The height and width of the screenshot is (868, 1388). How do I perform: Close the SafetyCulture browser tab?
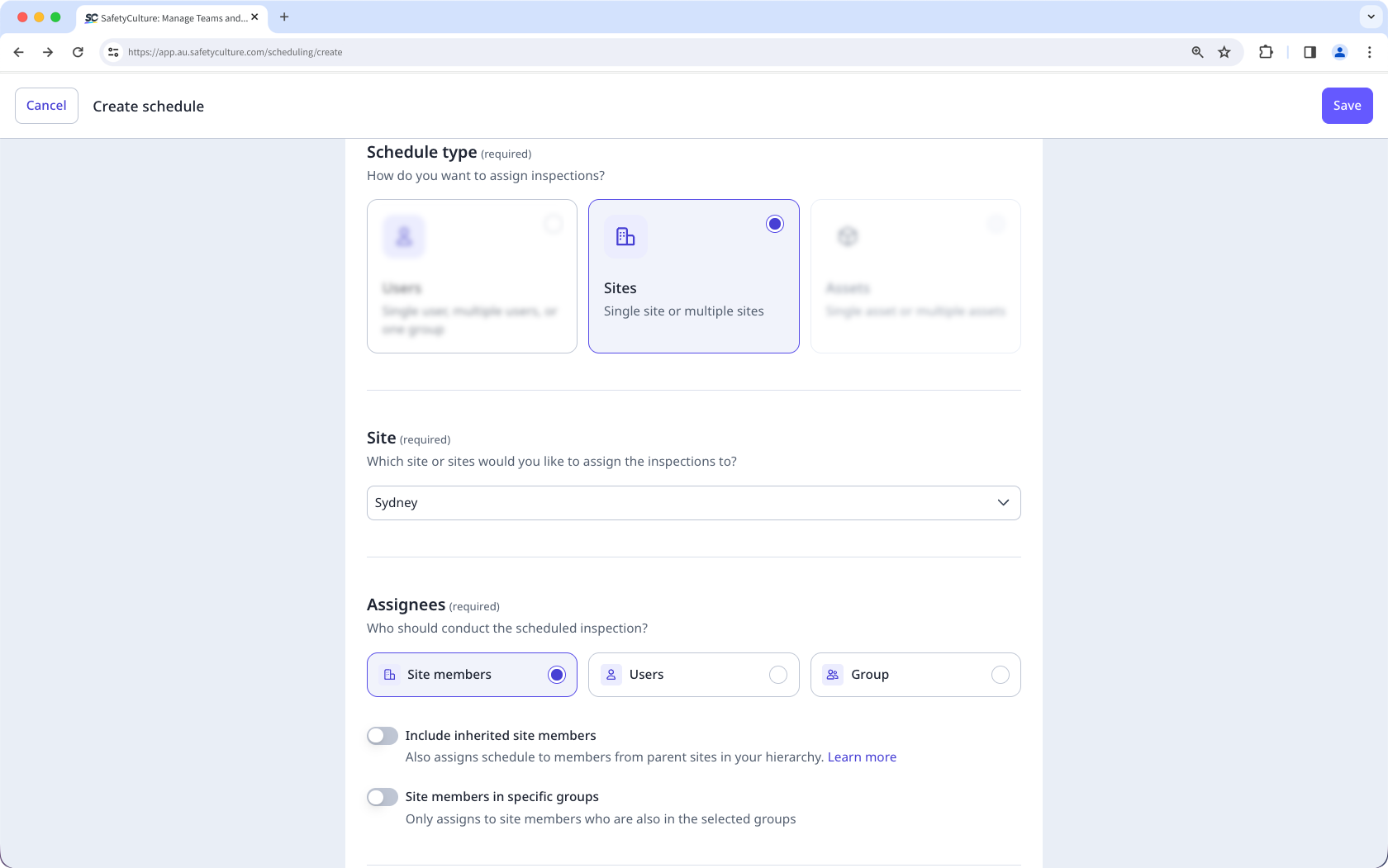pos(254,17)
